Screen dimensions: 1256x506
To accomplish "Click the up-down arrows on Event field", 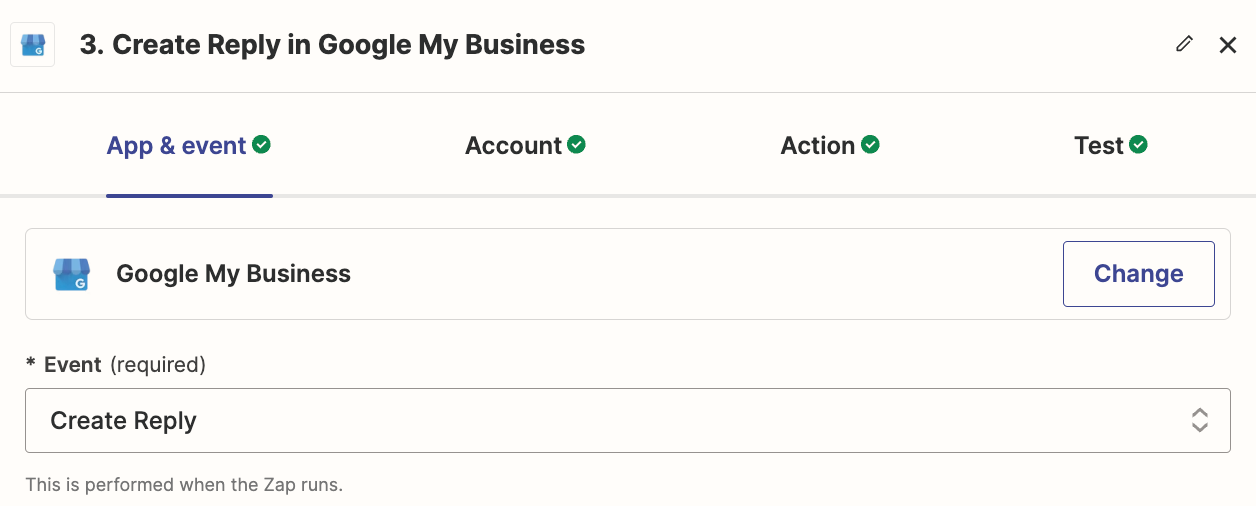I will click(1200, 421).
